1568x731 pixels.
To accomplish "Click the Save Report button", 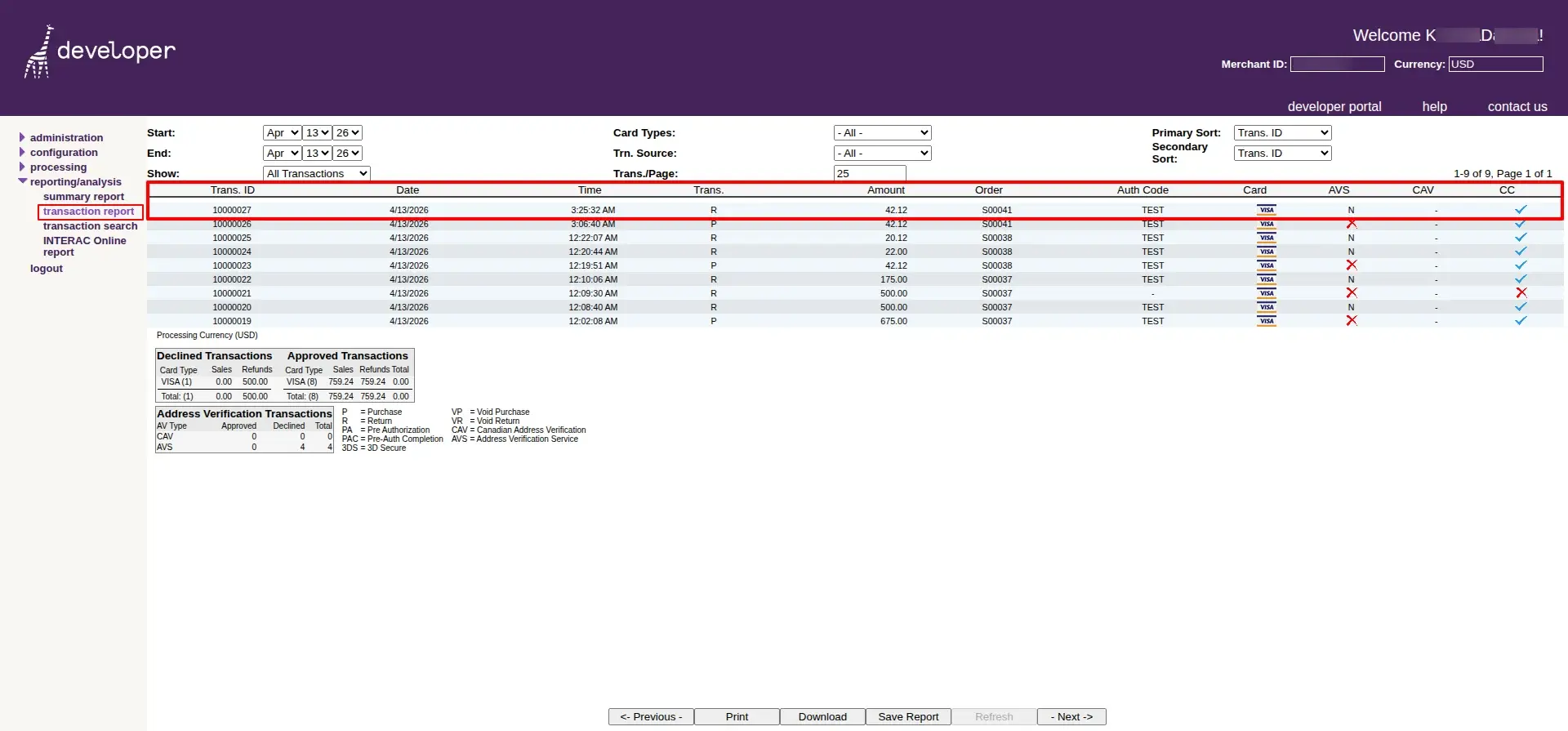I will (908, 716).
